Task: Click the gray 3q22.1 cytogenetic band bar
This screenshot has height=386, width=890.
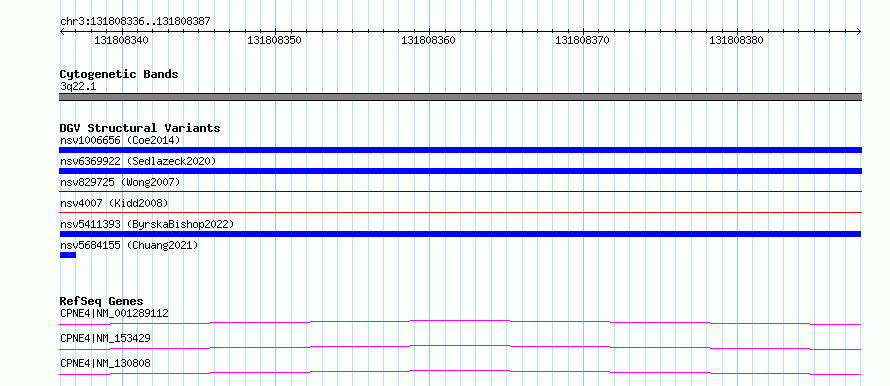Action: click(460, 97)
